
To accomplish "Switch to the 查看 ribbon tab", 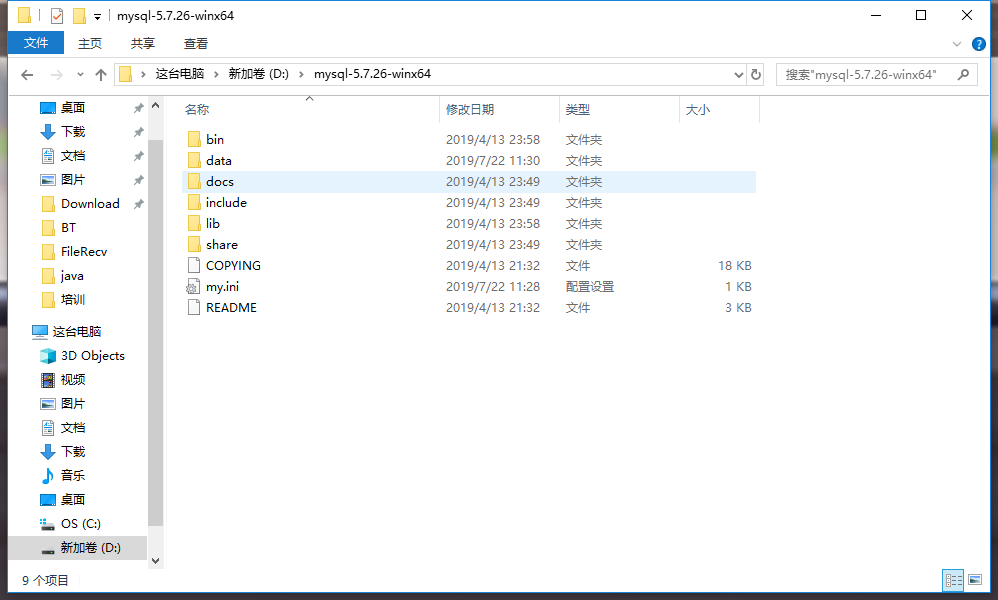I will [x=195, y=43].
